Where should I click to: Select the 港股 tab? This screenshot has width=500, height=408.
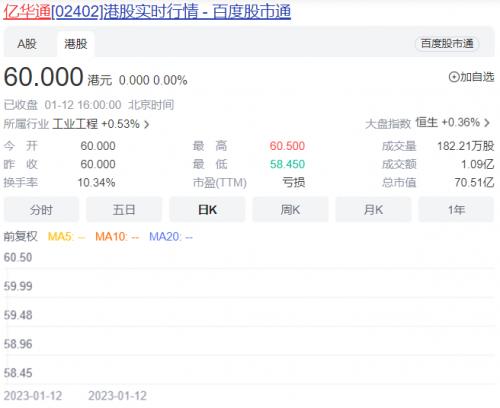76,44
